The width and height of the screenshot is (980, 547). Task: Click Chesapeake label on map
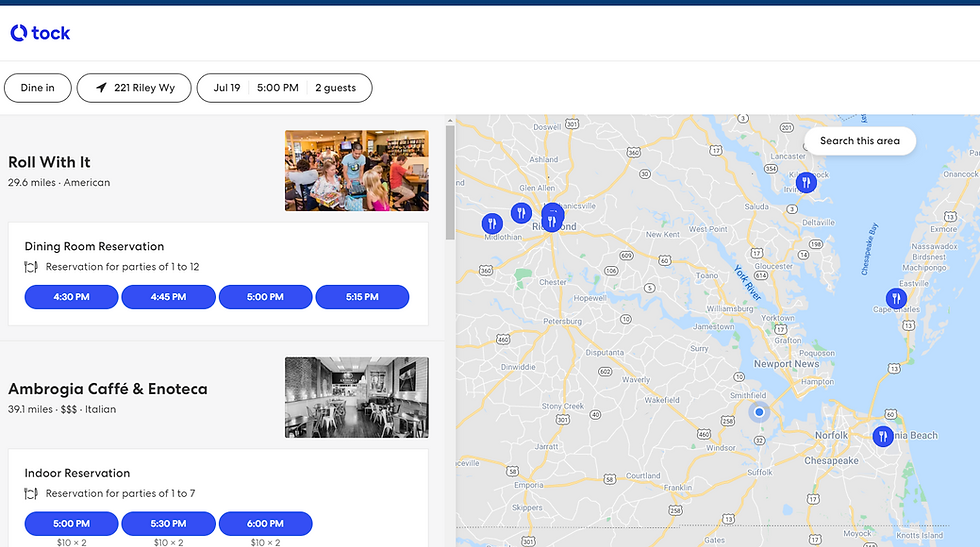click(831, 461)
